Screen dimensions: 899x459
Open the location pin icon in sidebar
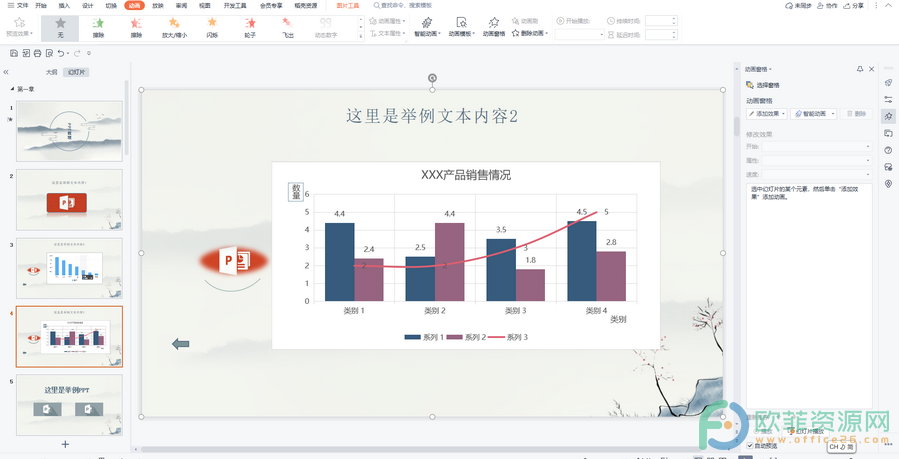pyautogui.click(x=889, y=183)
